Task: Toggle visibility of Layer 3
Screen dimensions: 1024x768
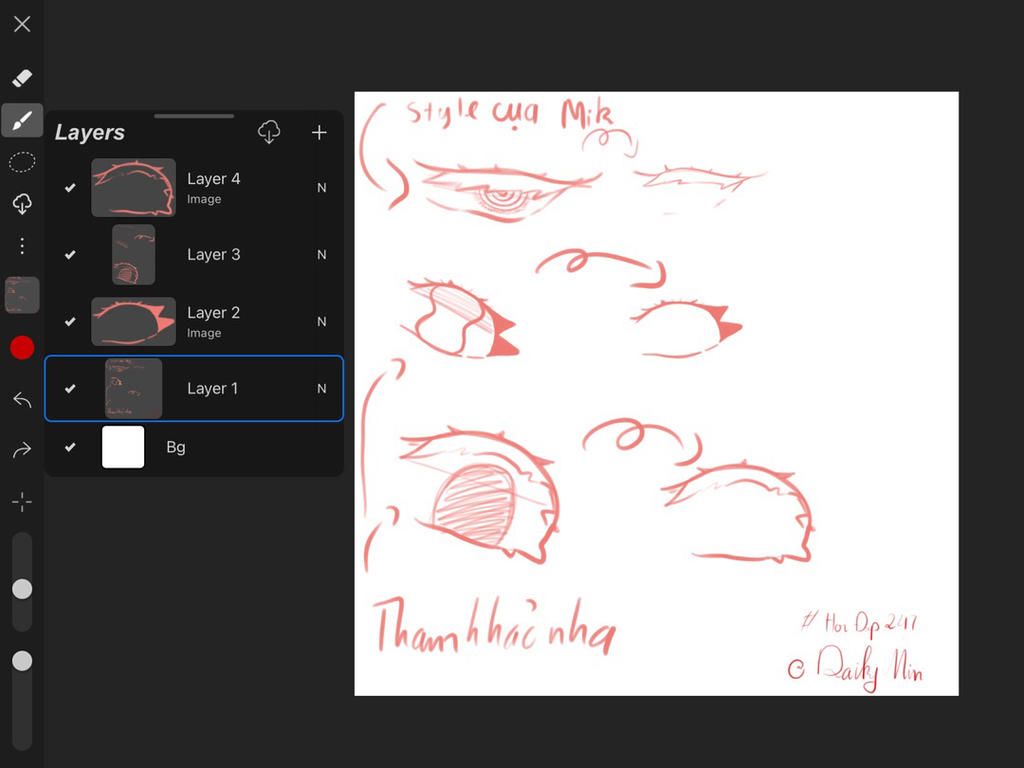Action: click(70, 255)
